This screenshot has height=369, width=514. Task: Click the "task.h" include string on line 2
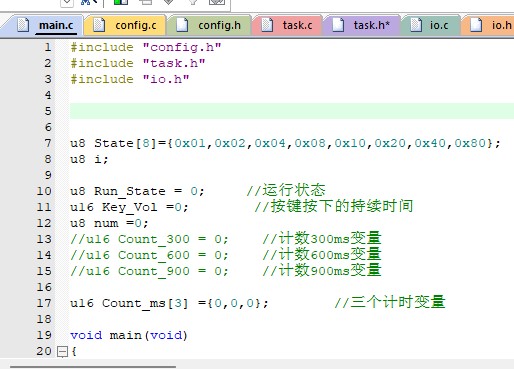[x=174, y=63]
